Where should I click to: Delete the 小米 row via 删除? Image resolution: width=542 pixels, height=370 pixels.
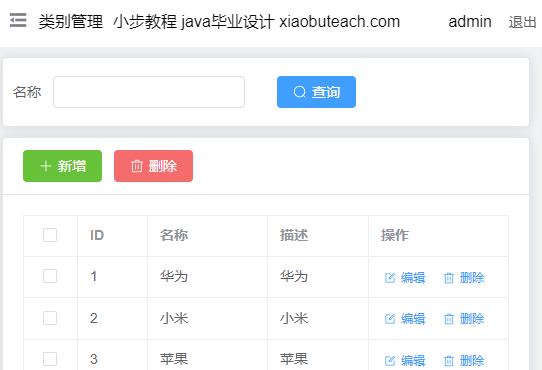[x=464, y=319]
